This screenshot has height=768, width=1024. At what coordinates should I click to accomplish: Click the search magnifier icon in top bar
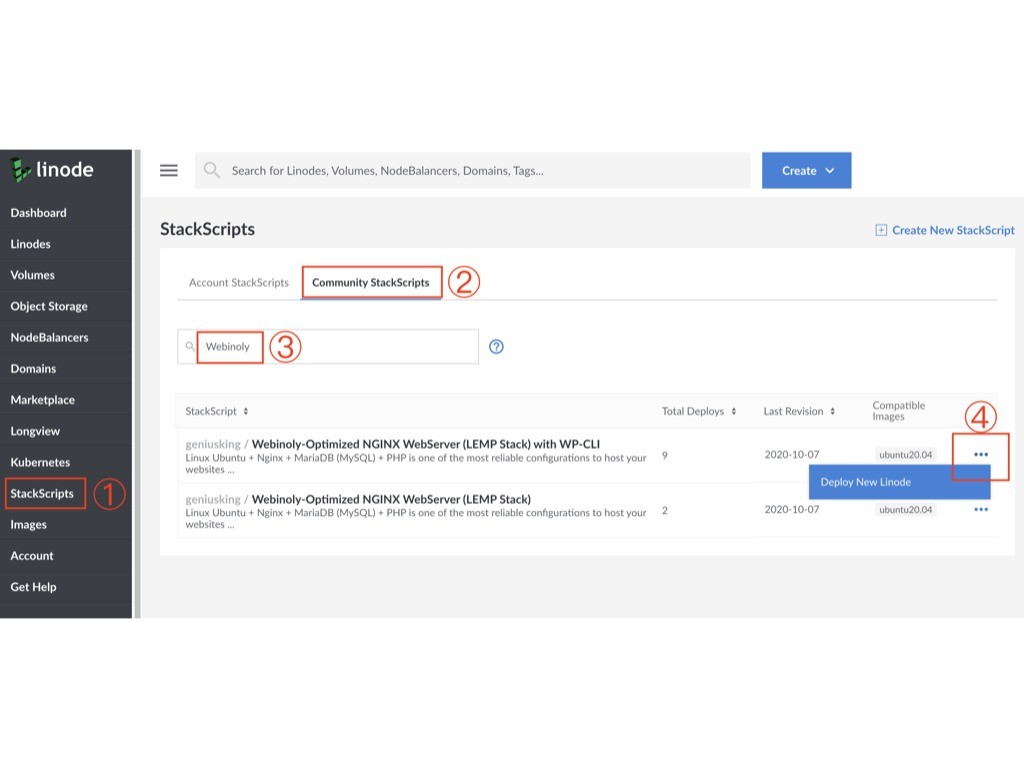coord(211,170)
